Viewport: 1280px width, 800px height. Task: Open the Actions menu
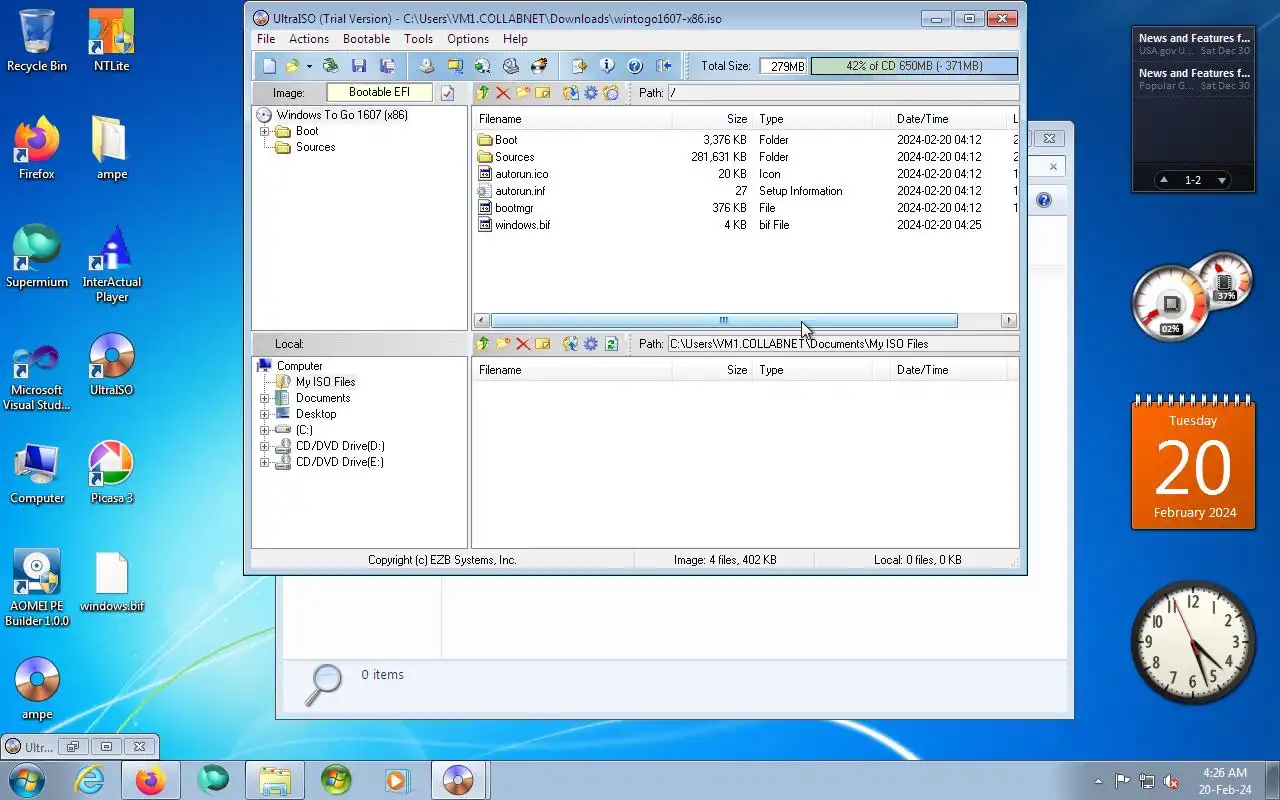coord(309,39)
